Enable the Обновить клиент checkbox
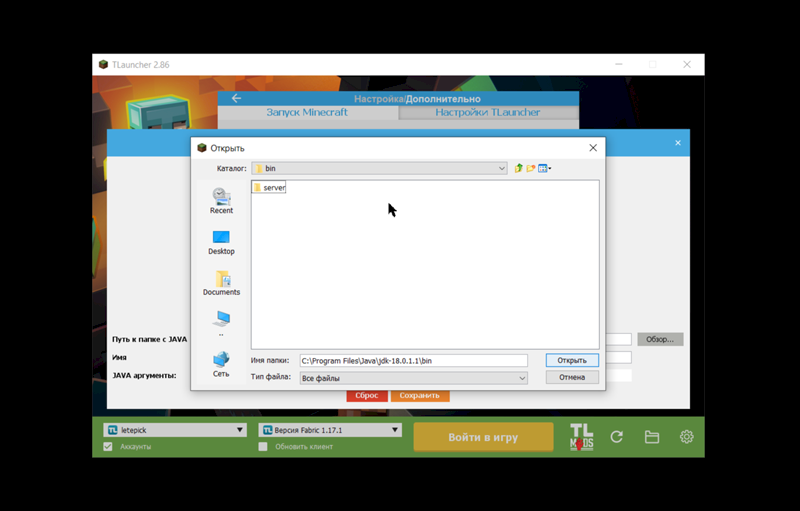 (x=263, y=447)
